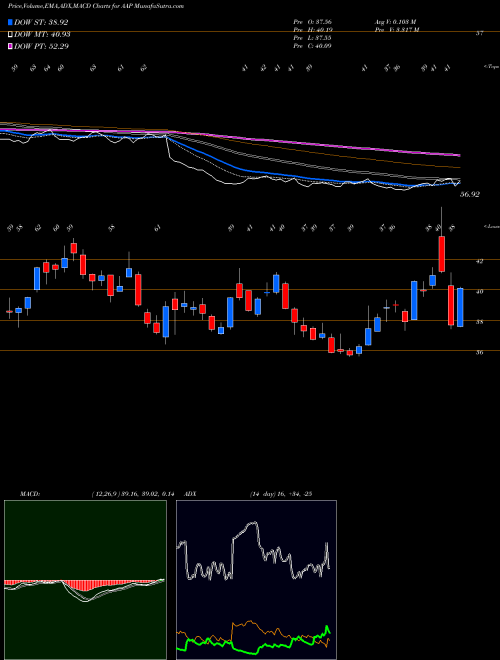
Task: Click the ADX panel heading label
Action: click(x=191, y=494)
